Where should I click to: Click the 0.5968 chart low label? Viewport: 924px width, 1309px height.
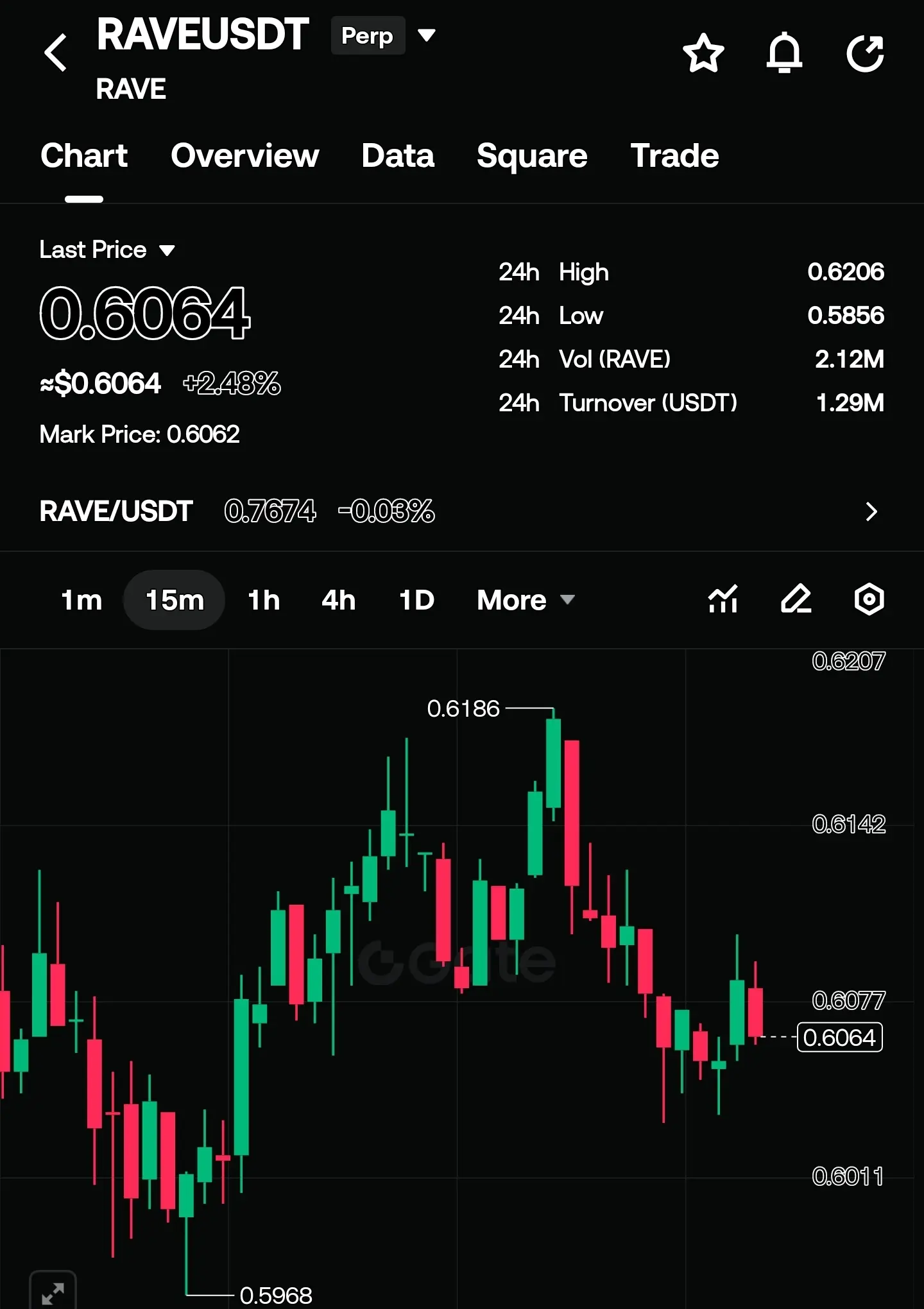(276, 1296)
